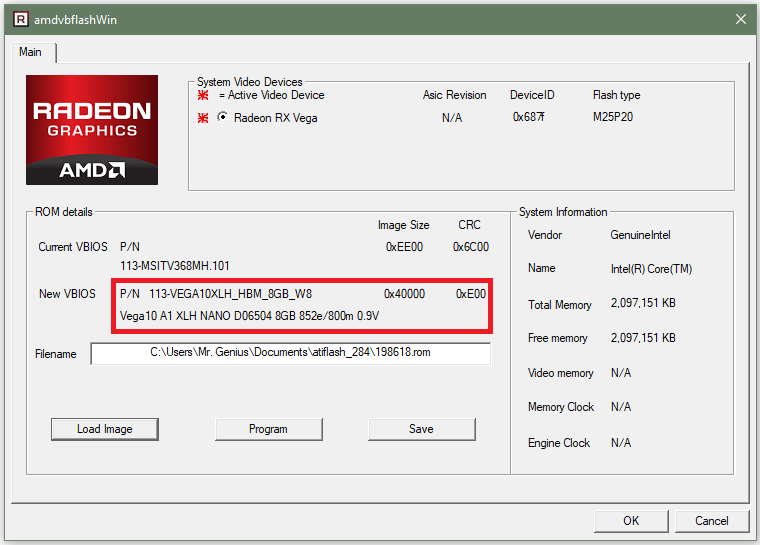Click the Total Memory value

(643, 303)
